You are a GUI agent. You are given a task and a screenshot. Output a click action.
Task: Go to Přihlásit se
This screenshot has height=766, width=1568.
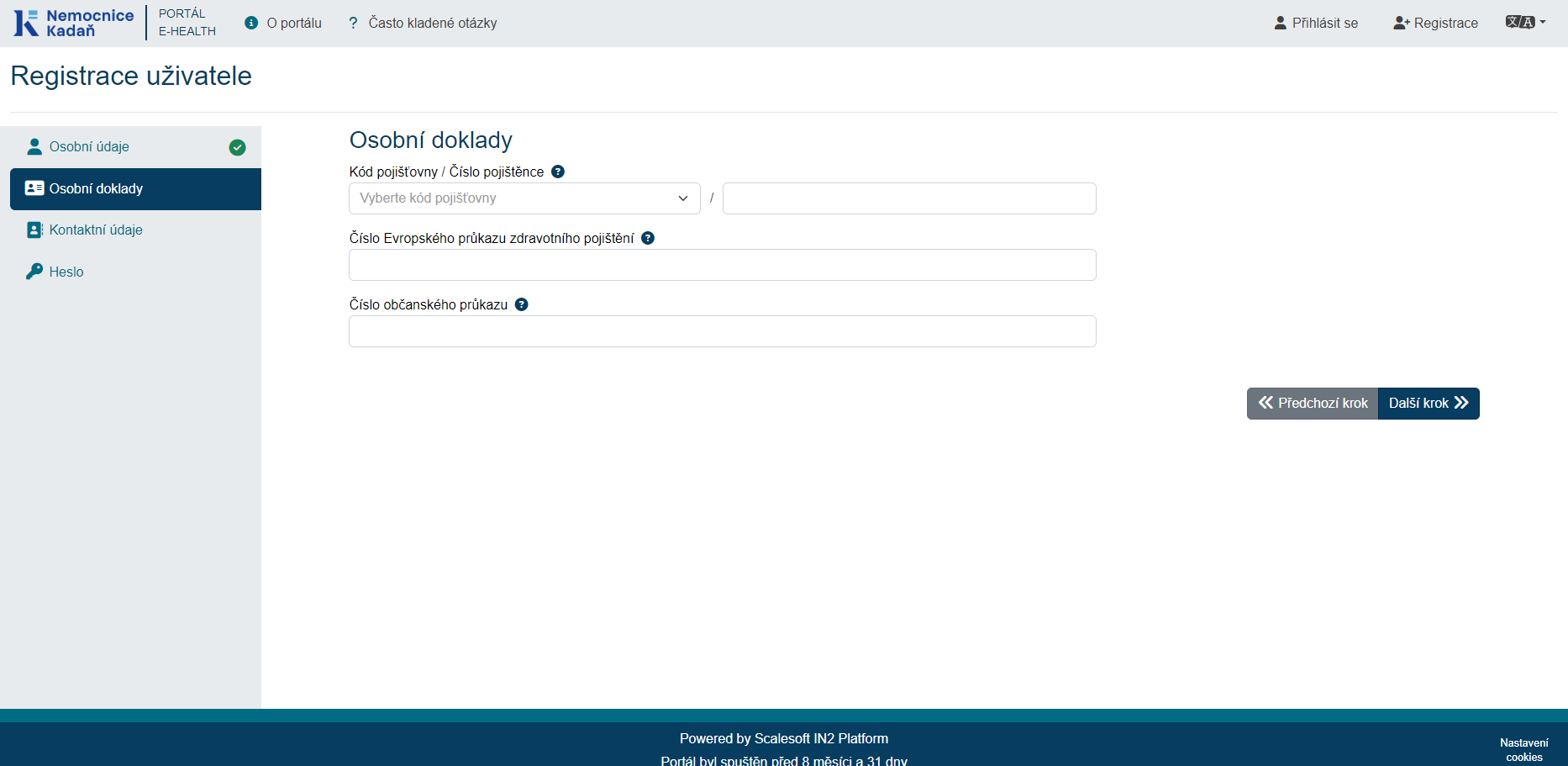coord(1325,23)
